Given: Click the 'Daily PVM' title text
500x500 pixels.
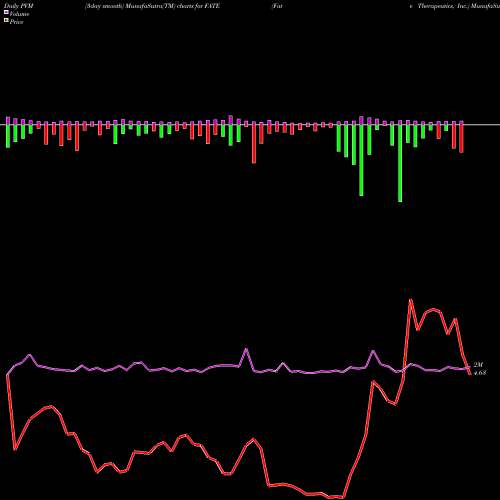Looking at the screenshot, I should [19, 6].
